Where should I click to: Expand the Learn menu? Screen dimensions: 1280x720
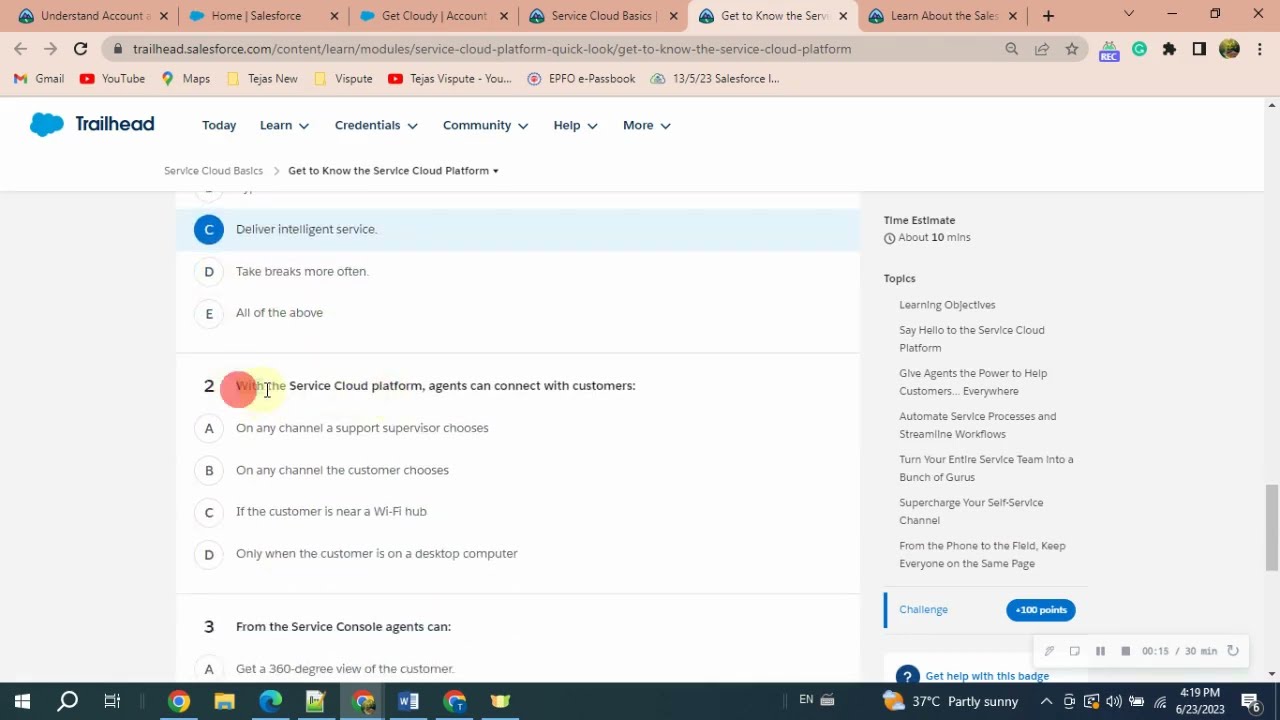284,125
